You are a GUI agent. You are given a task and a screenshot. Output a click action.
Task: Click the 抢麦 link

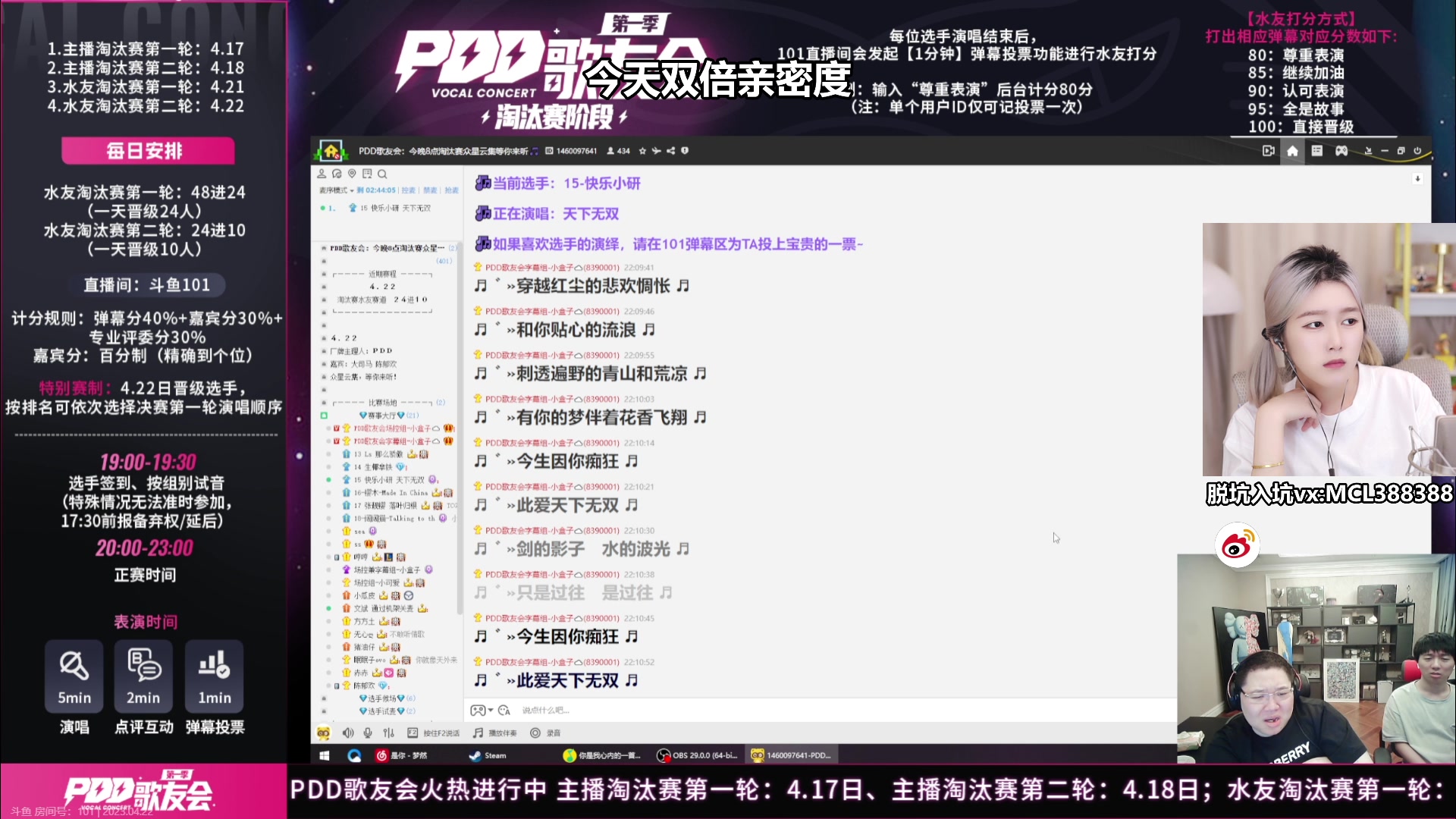point(451,190)
